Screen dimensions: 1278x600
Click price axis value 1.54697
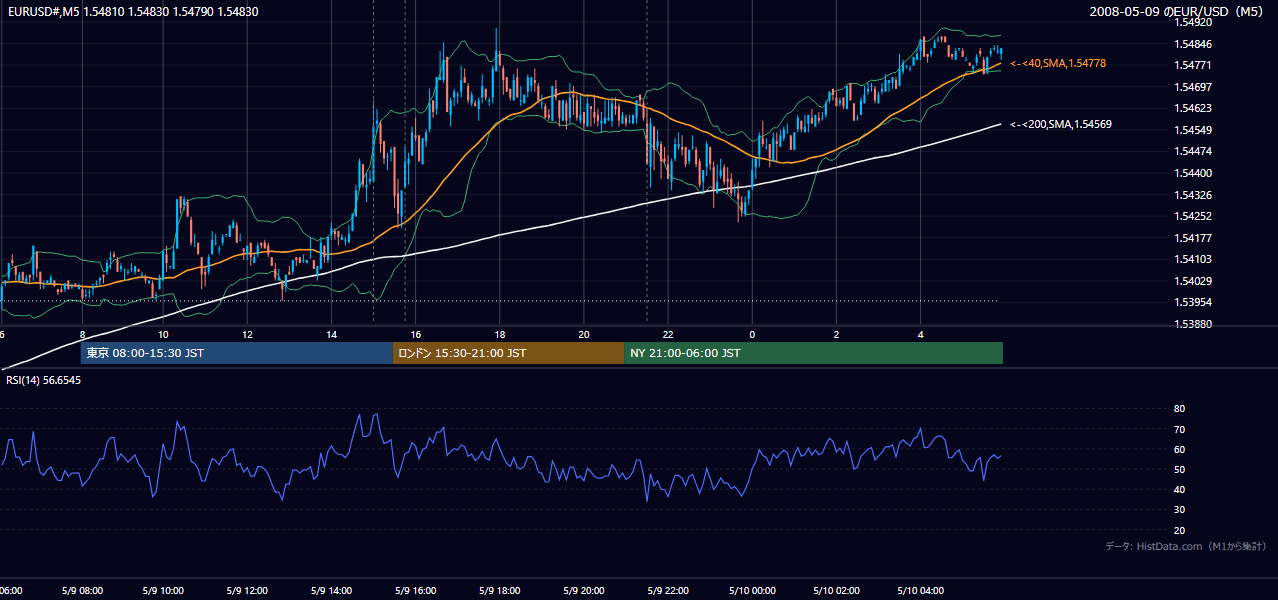point(1193,87)
